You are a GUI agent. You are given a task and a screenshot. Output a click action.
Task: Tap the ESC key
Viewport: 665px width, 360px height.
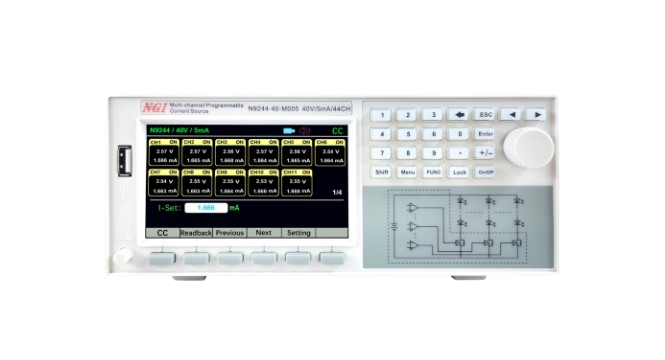(x=485, y=115)
